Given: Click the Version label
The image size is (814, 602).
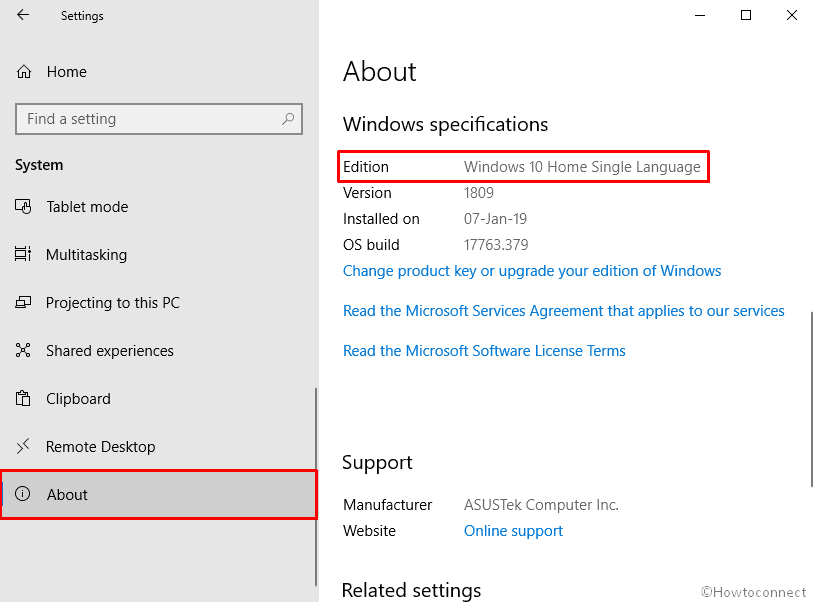Looking at the screenshot, I should click(x=367, y=193).
